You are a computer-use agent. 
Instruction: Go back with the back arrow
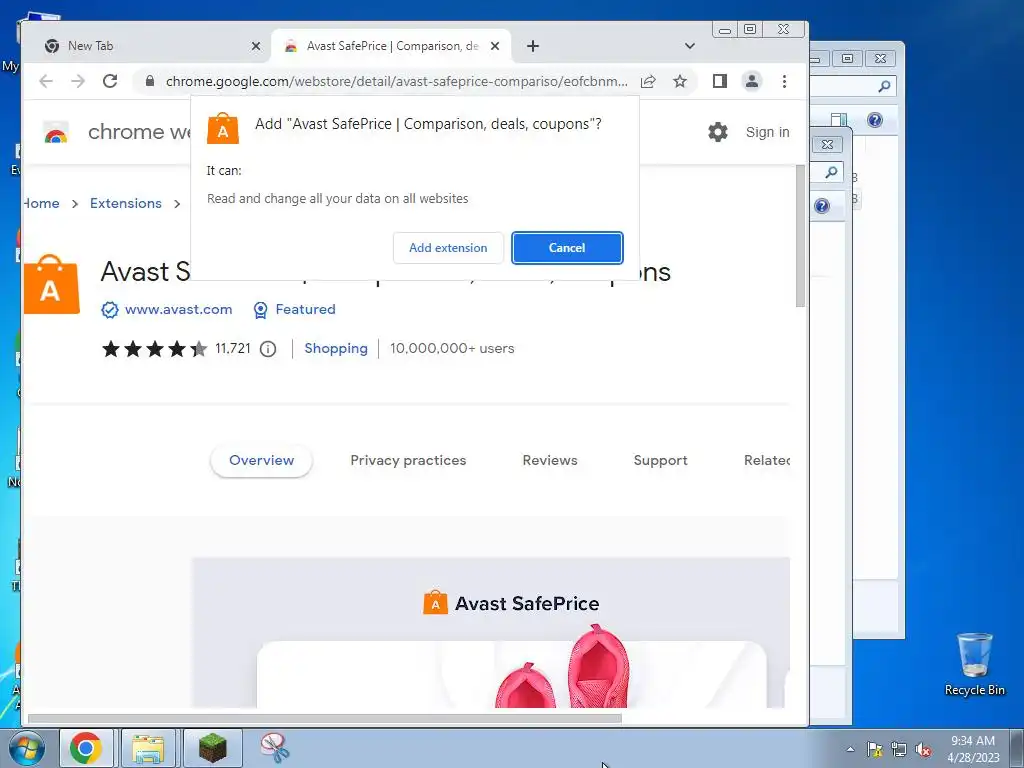pos(46,81)
